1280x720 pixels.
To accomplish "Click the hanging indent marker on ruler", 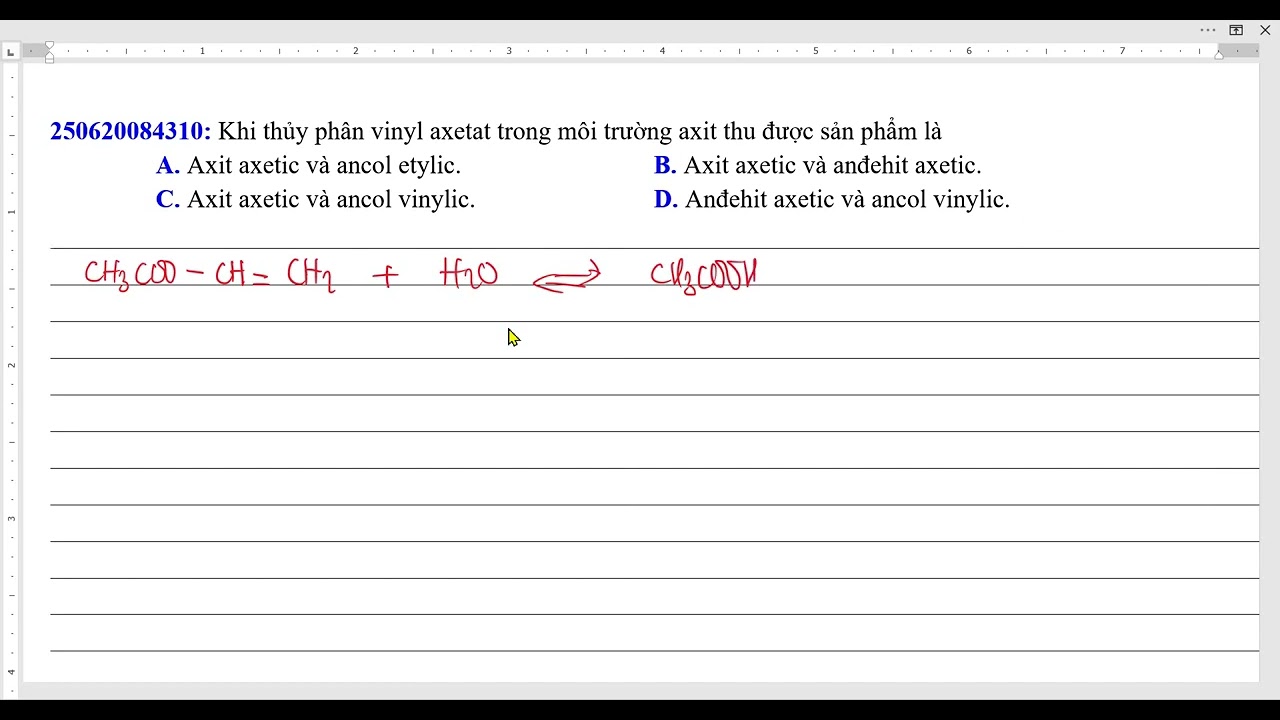I will point(49,56).
